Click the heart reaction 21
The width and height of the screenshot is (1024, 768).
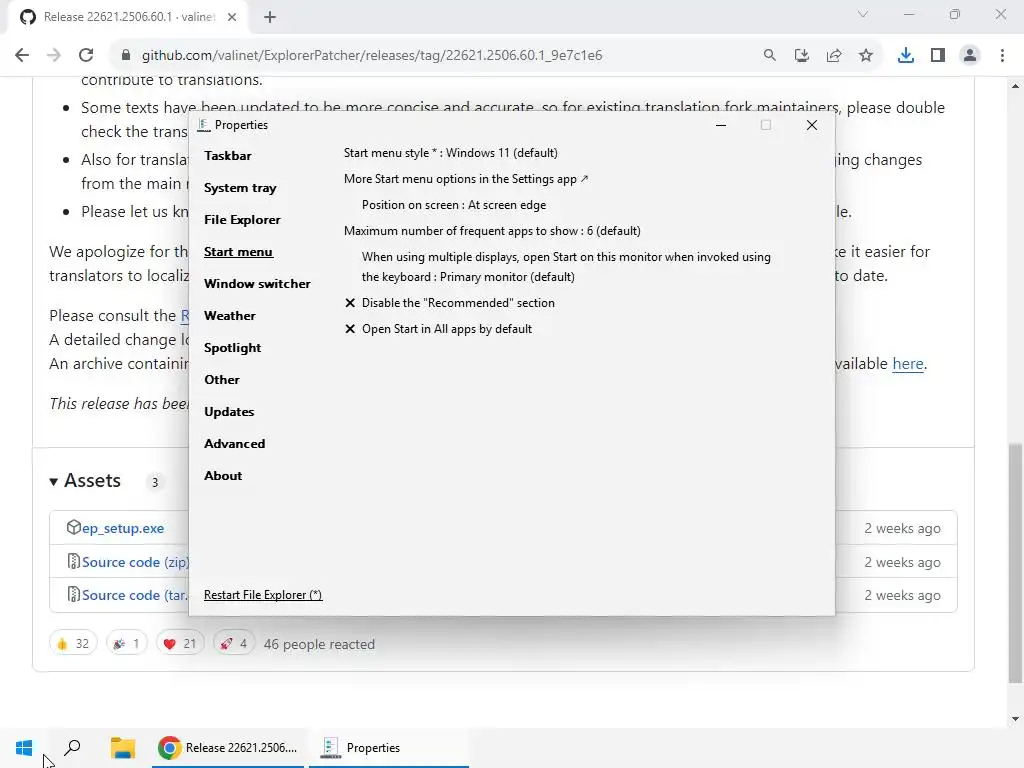click(180, 644)
